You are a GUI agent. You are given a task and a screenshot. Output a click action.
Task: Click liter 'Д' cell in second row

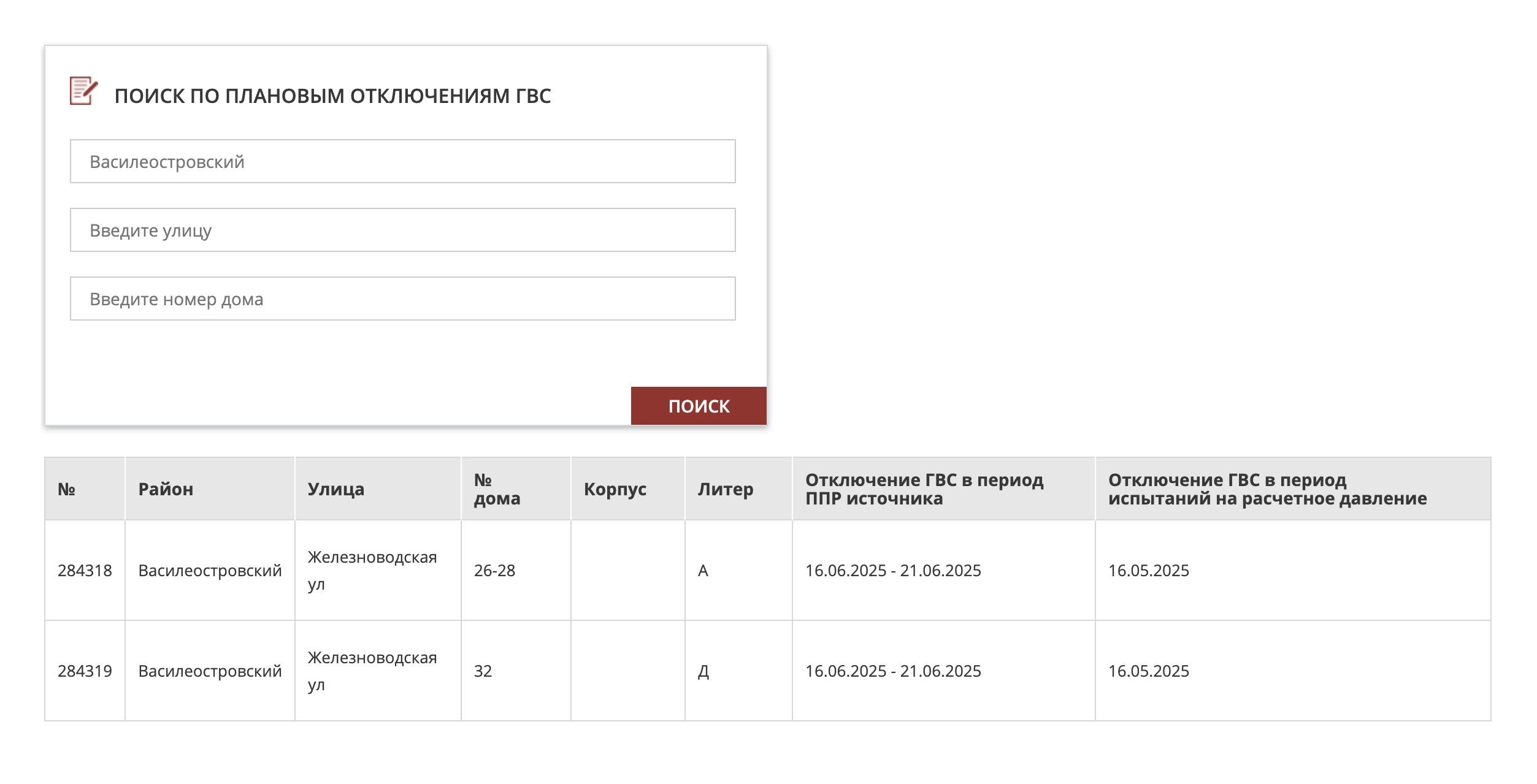click(x=703, y=671)
